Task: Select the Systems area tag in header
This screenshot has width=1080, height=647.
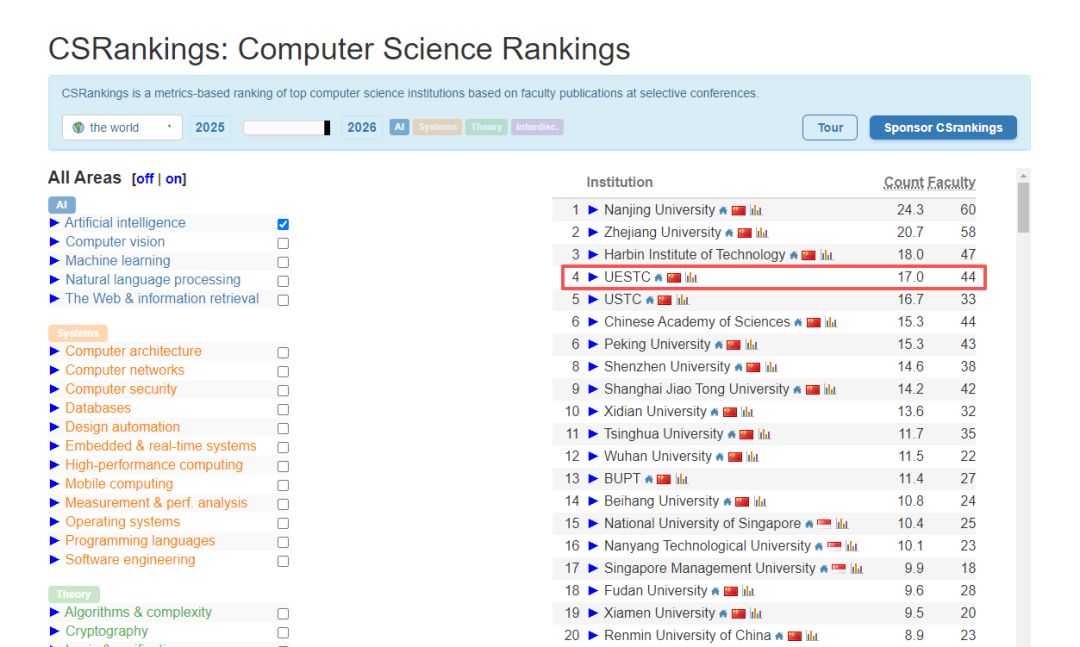Action: coord(437,128)
